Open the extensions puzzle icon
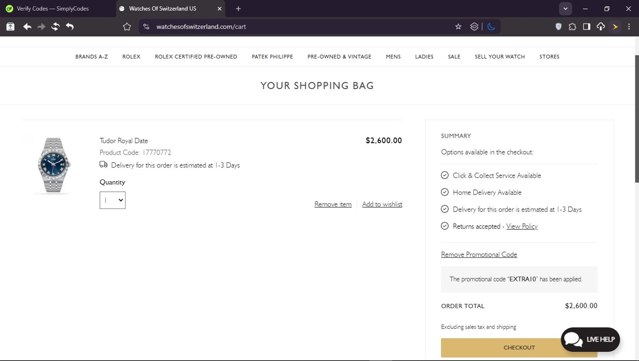The image size is (639, 361). [x=572, y=26]
